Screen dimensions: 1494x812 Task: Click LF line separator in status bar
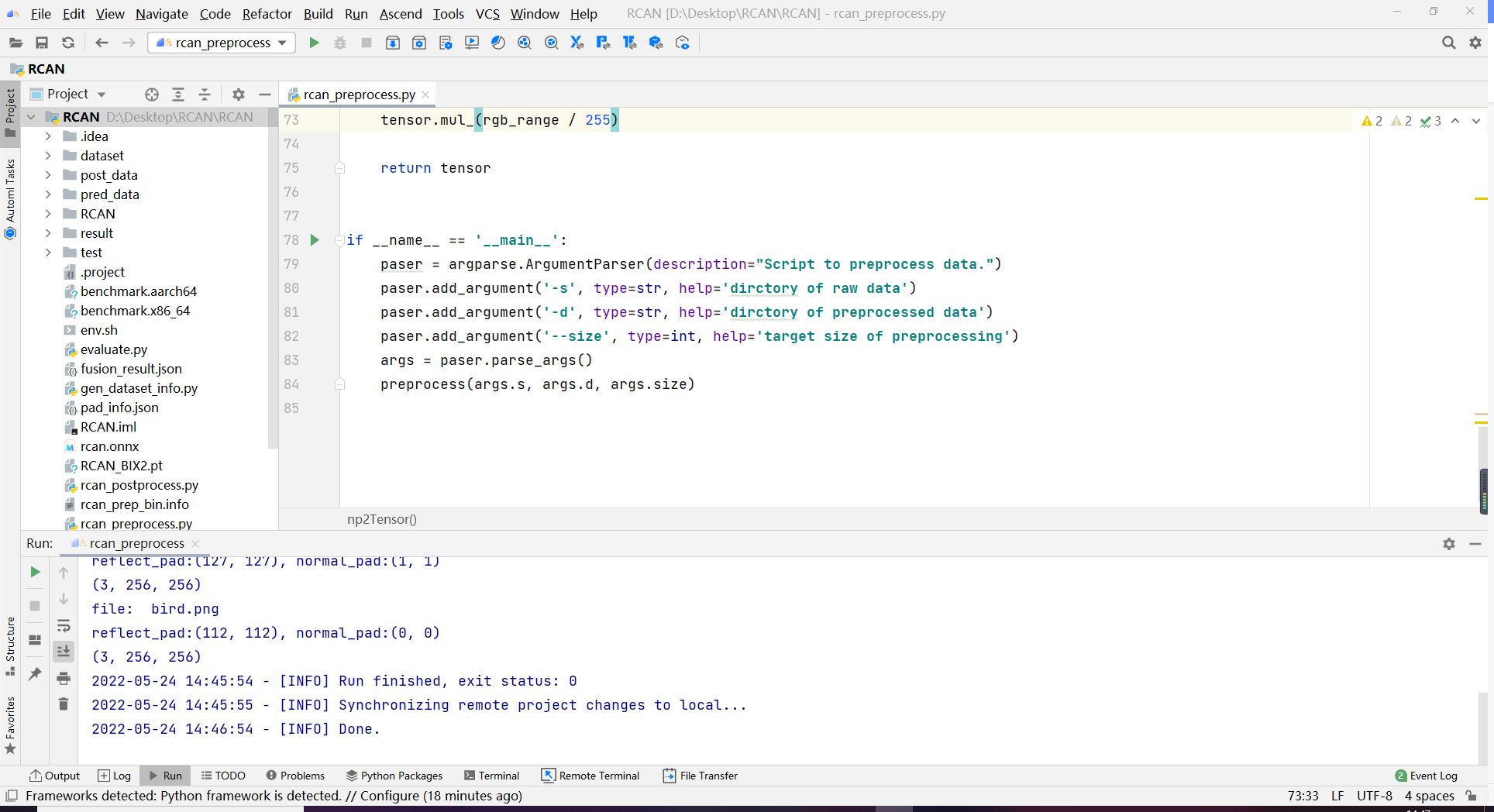[1337, 796]
